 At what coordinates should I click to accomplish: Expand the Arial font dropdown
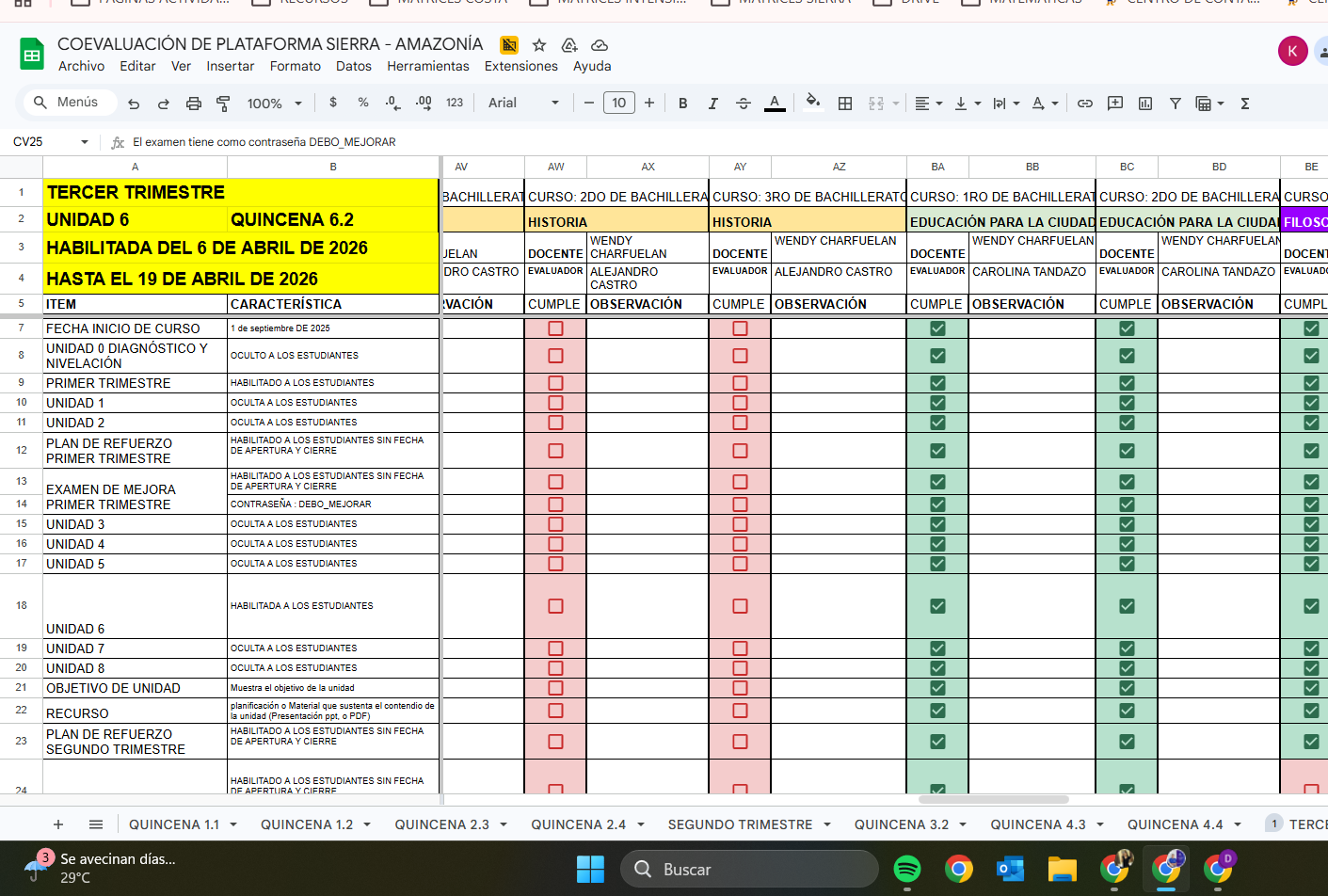coord(523,104)
